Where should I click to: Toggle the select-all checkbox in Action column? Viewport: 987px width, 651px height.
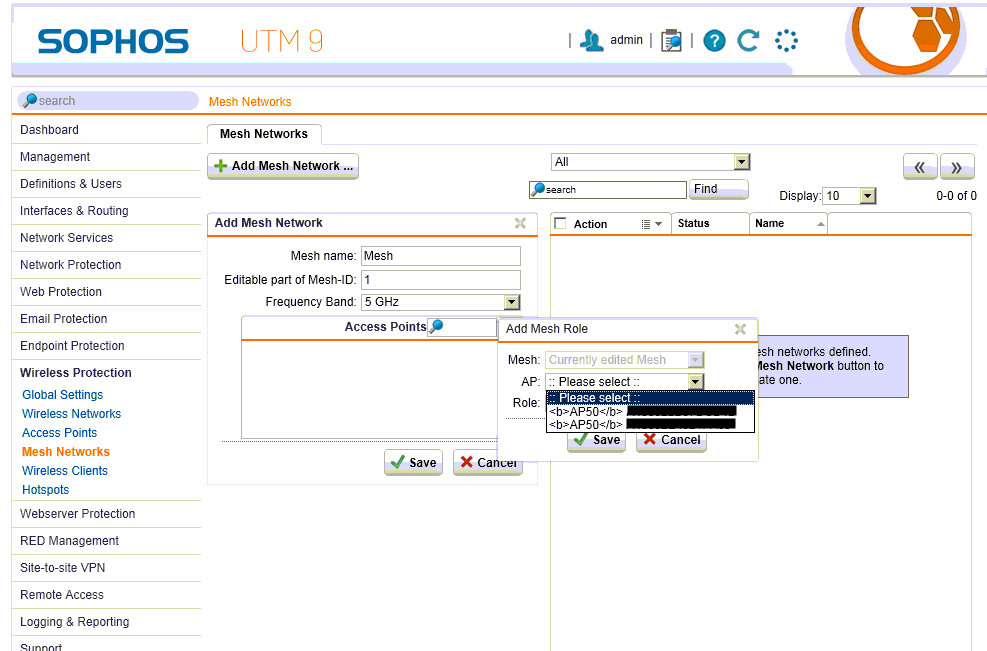pyautogui.click(x=560, y=223)
